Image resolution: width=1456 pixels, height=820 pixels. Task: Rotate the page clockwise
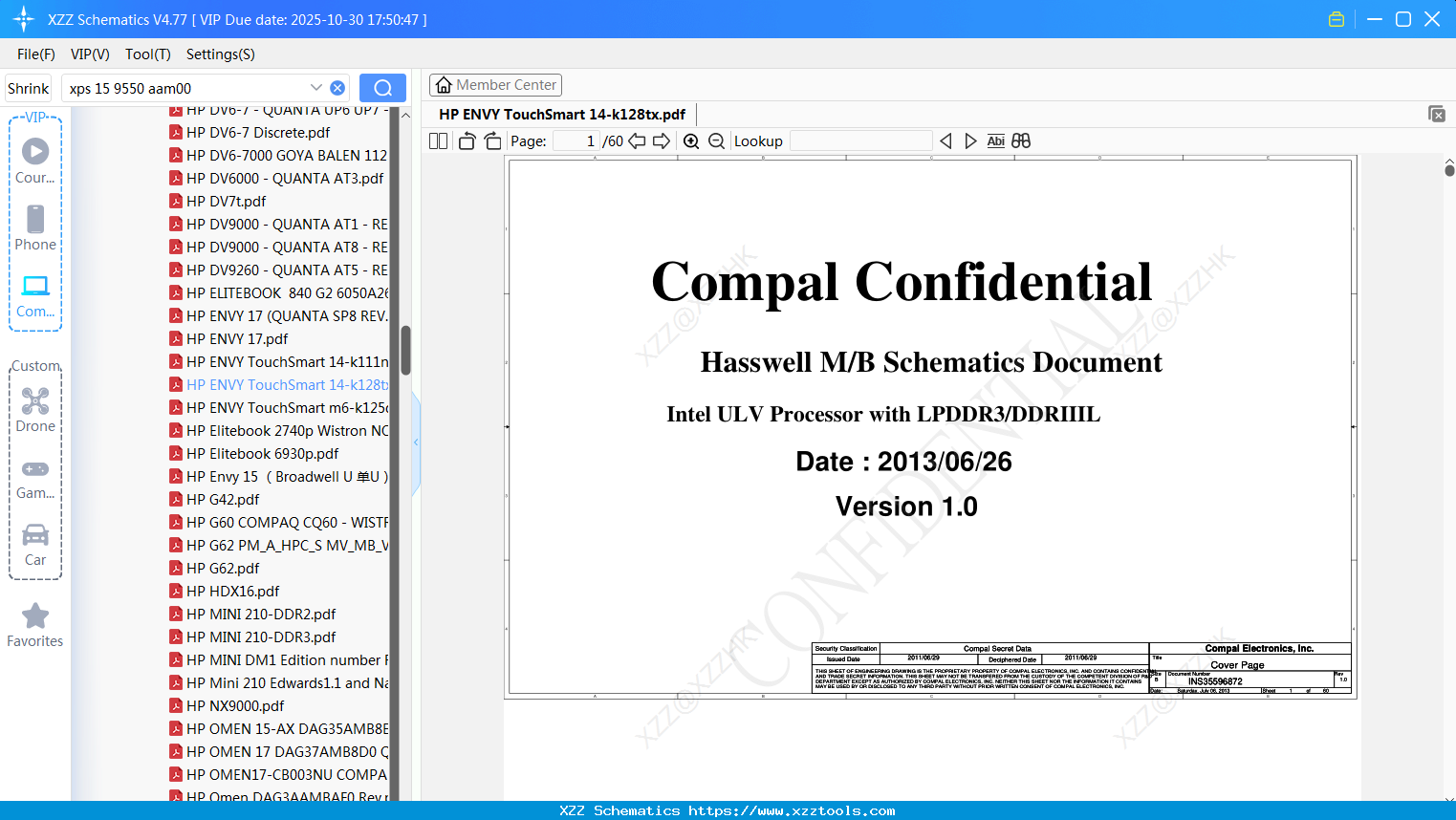(492, 140)
